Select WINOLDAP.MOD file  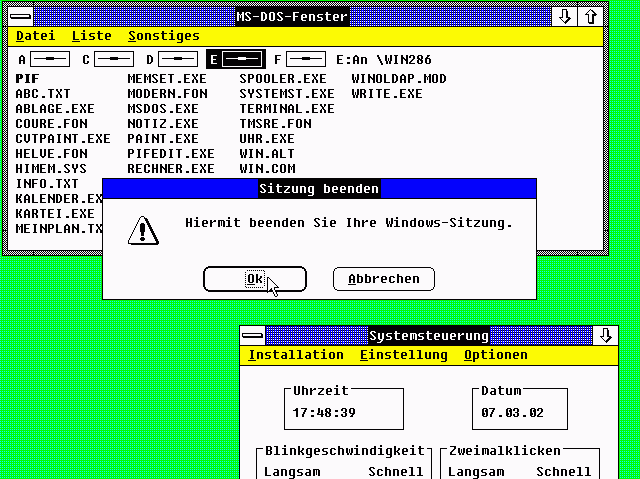coord(399,79)
